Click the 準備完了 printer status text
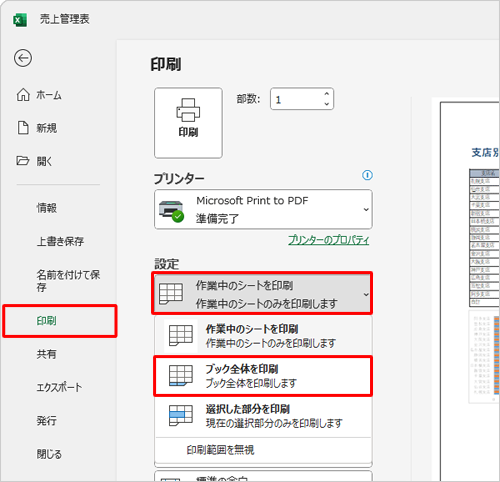This screenshot has height=482, width=500. [x=217, y=219]
